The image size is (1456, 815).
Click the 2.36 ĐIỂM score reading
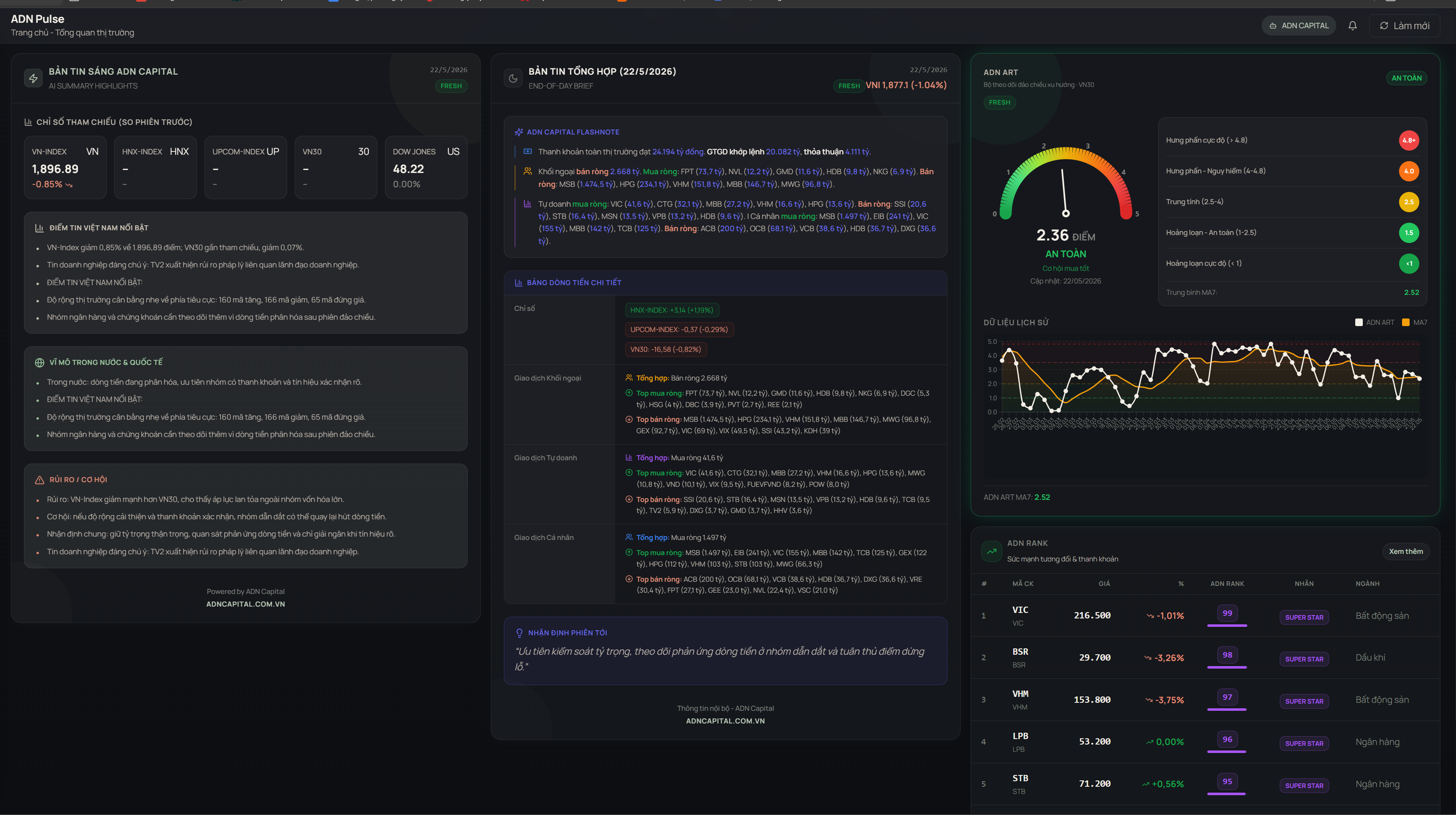pos(1066,235)
